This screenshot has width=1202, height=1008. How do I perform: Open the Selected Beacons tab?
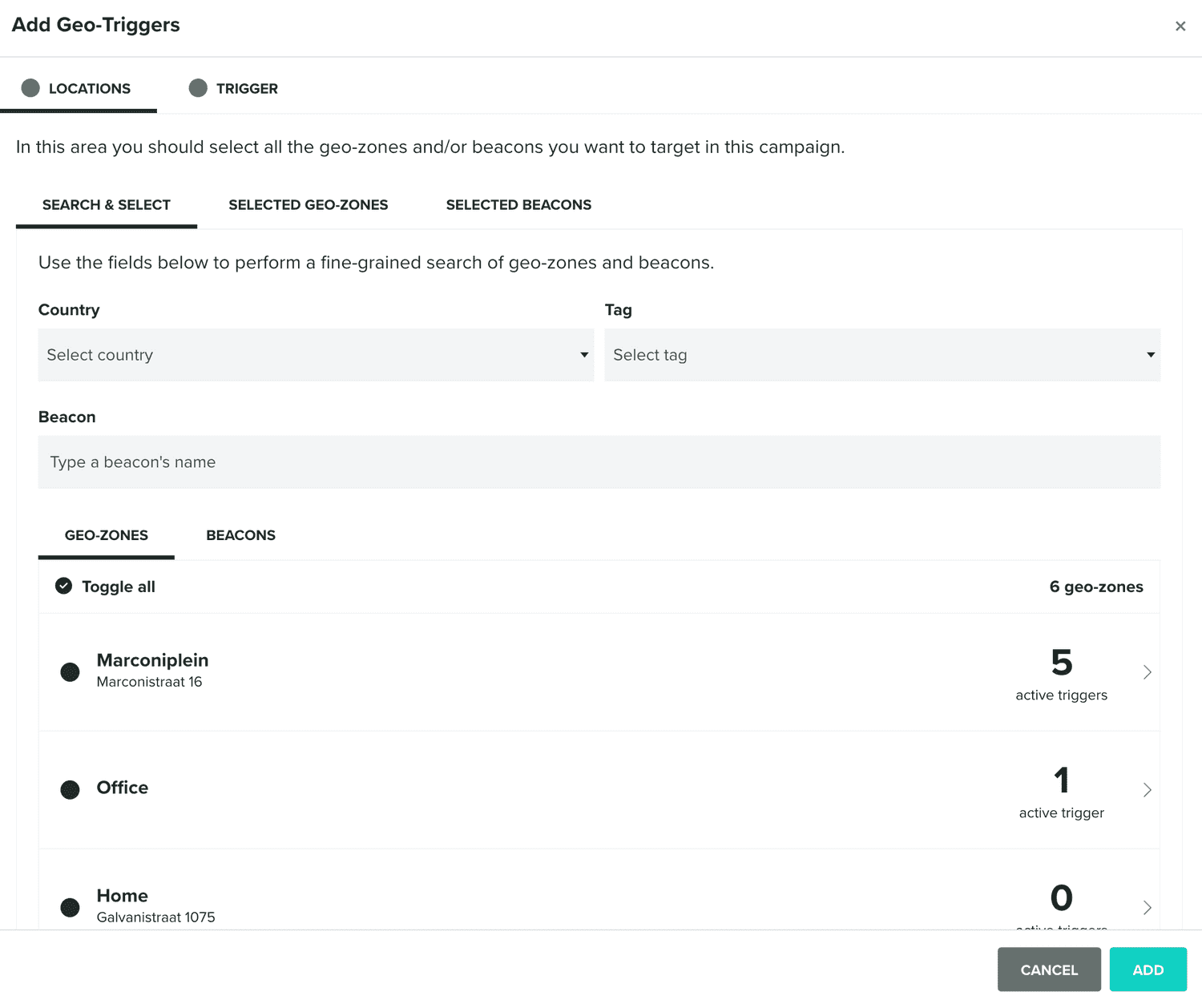point(518,205)
